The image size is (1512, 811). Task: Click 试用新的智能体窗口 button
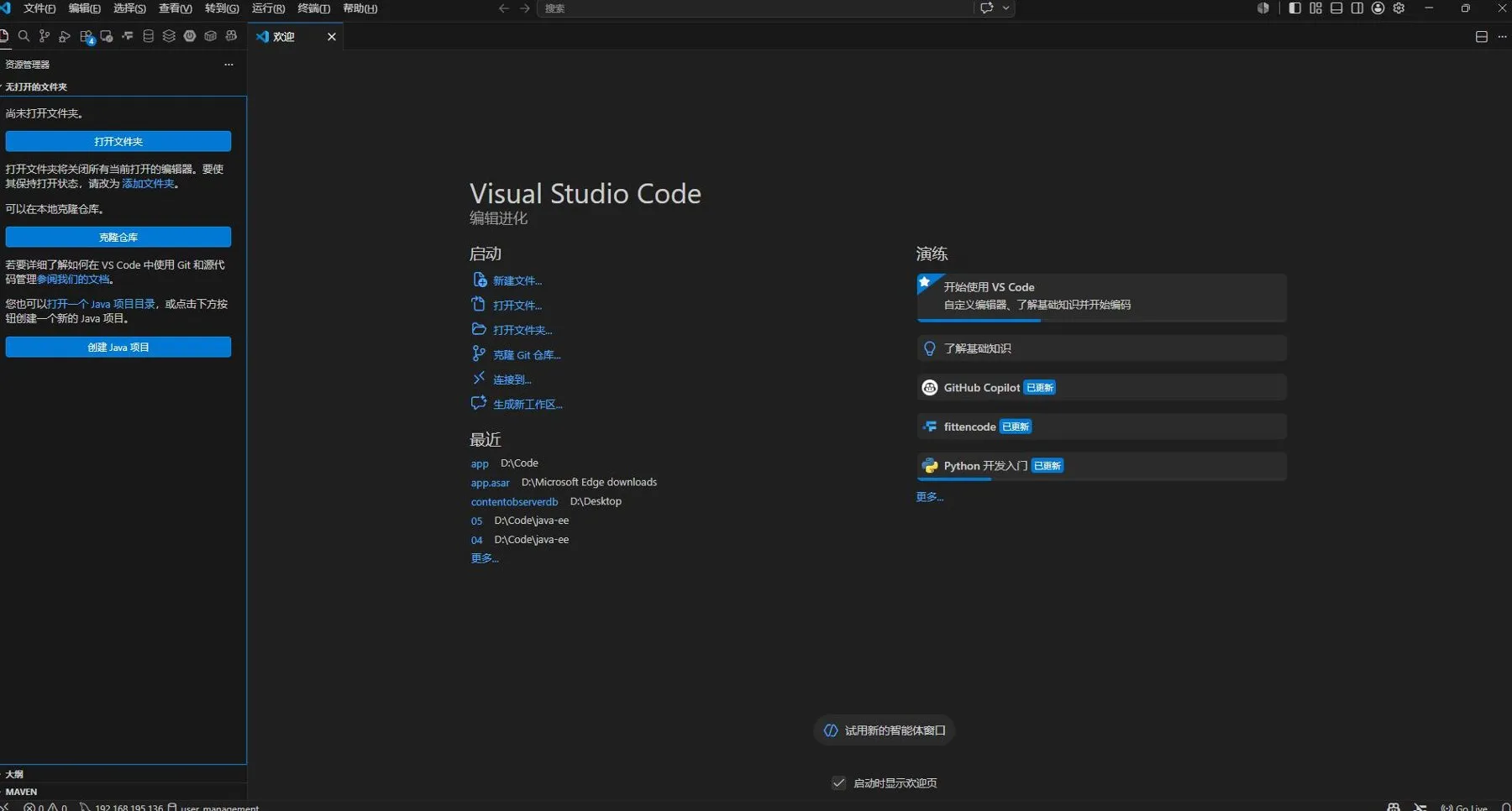coord(884,730)
